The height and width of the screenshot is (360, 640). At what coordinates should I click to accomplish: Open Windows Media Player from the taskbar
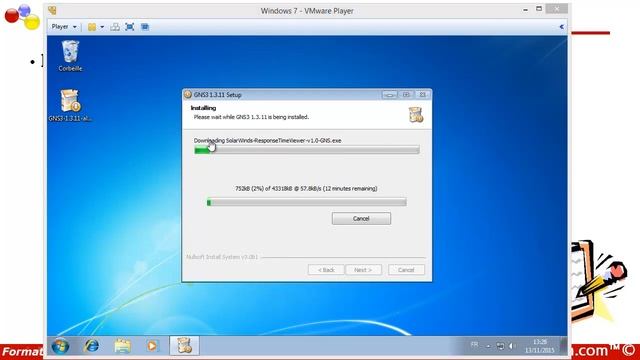pyautogui.click(x=152, y=346)
